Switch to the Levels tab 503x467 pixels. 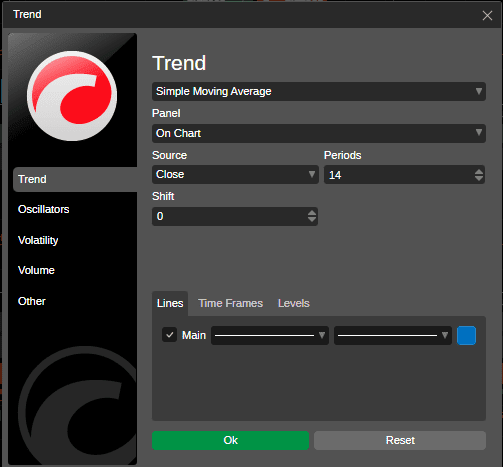click(294, 303)
